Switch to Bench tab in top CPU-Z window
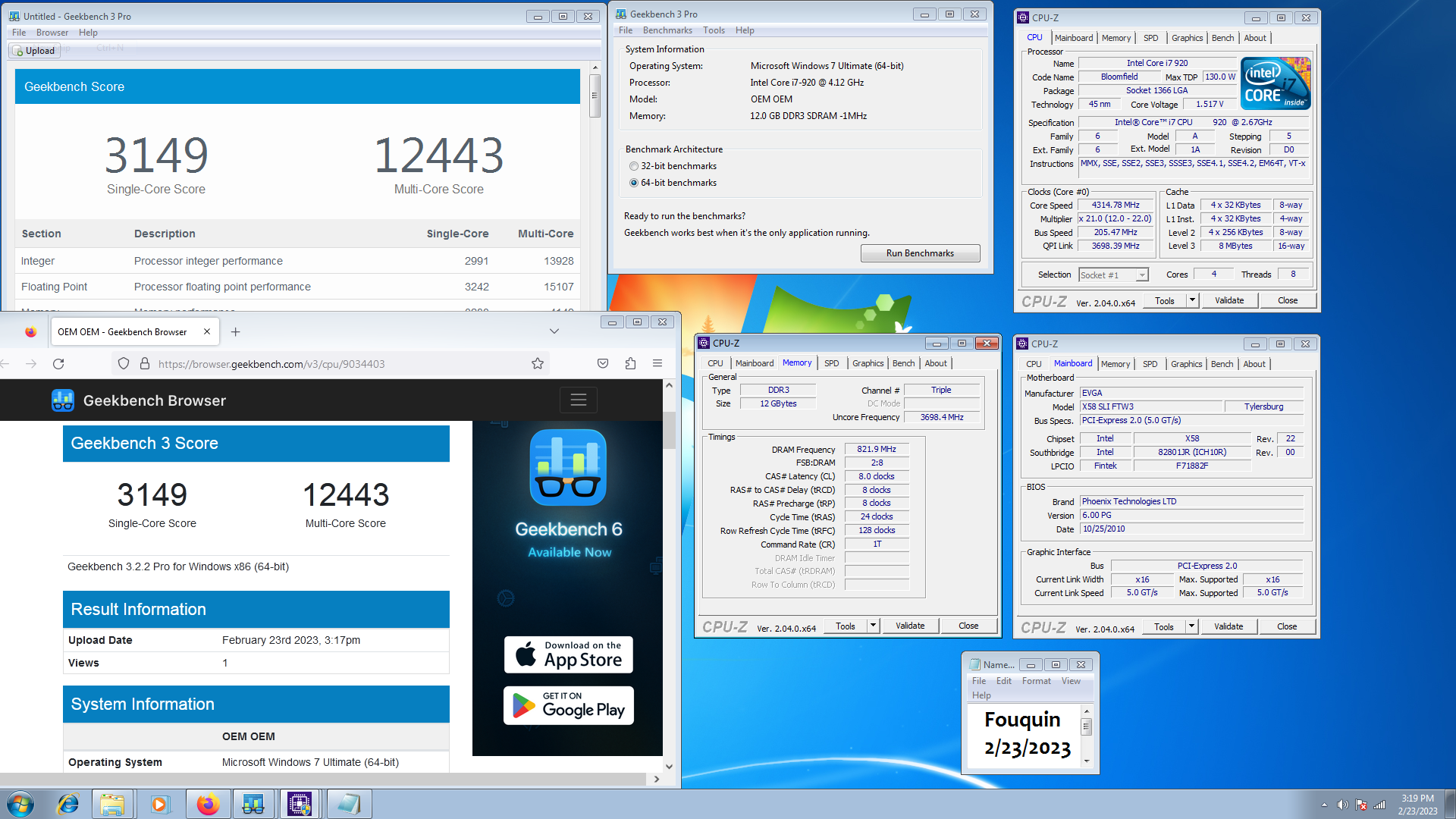Image resolution: width=1456 pixels, height=819 pixels. [1222, 38]
